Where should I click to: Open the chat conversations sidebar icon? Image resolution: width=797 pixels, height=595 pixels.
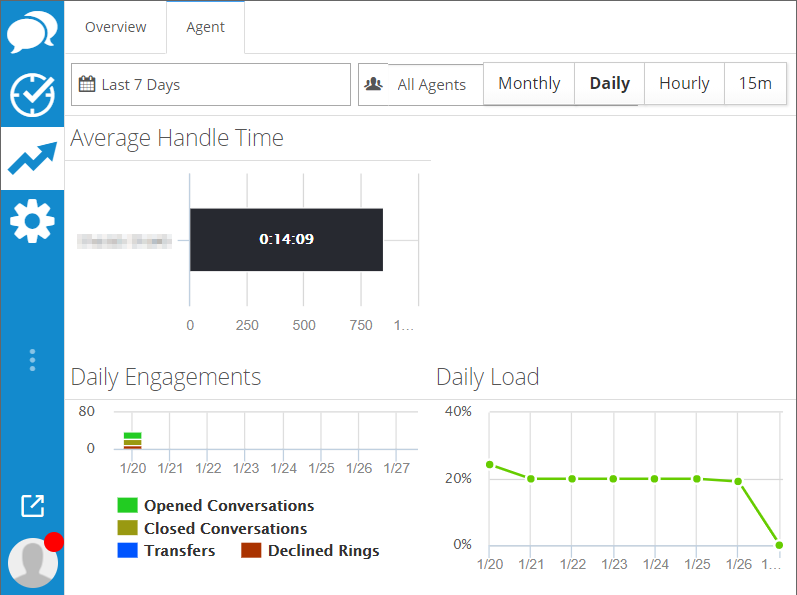coord(32,33)
